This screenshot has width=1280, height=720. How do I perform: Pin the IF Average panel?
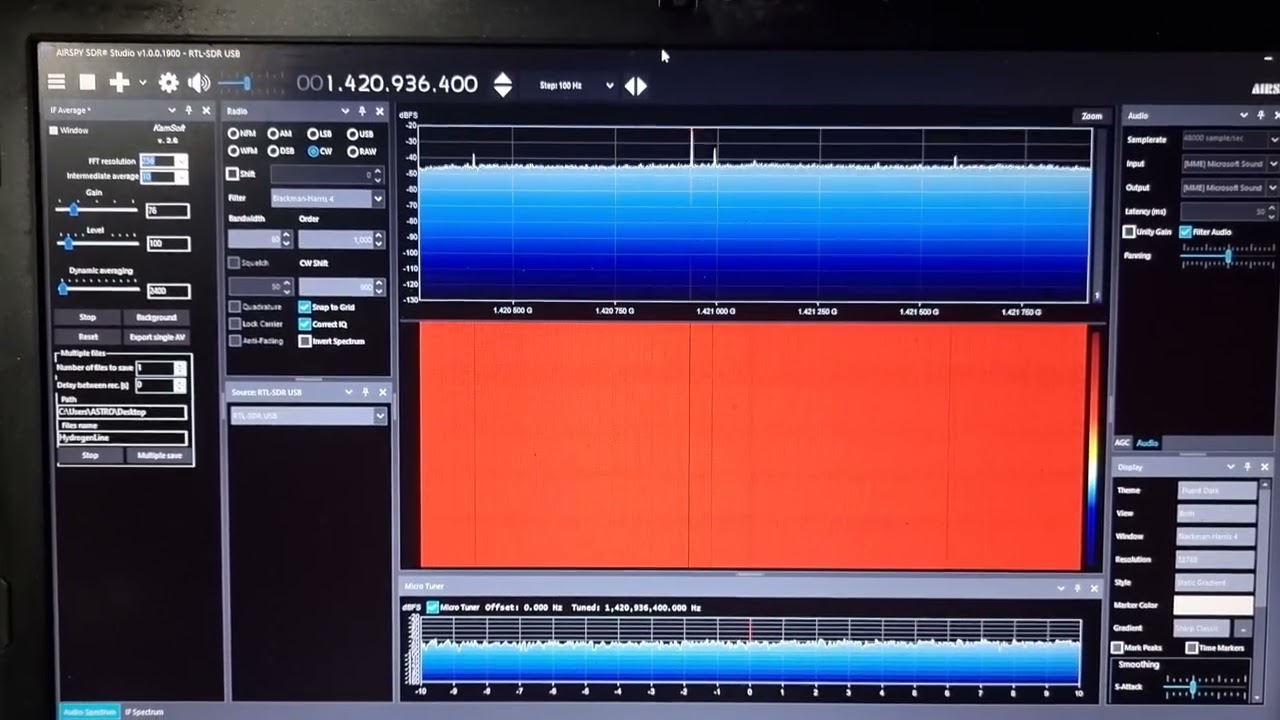point(188,111)
